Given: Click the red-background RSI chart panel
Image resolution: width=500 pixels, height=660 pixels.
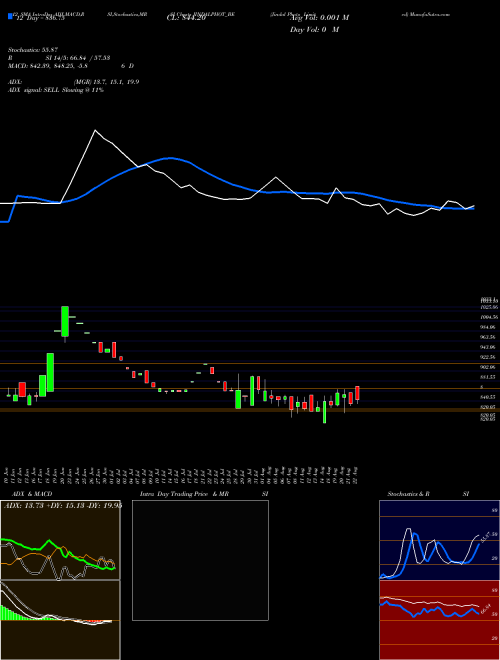Looking at the screenshot, I should click(x=439, y=620).
